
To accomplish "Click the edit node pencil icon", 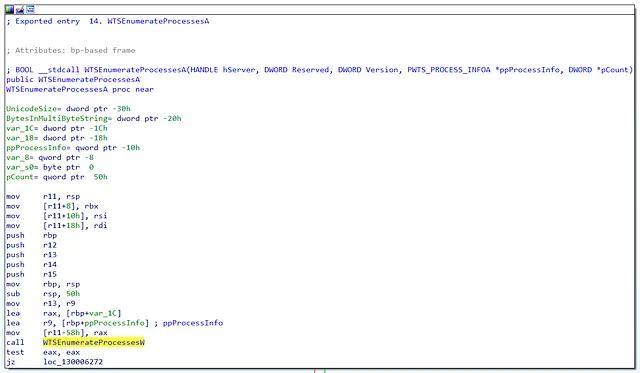I will point(20,9).
